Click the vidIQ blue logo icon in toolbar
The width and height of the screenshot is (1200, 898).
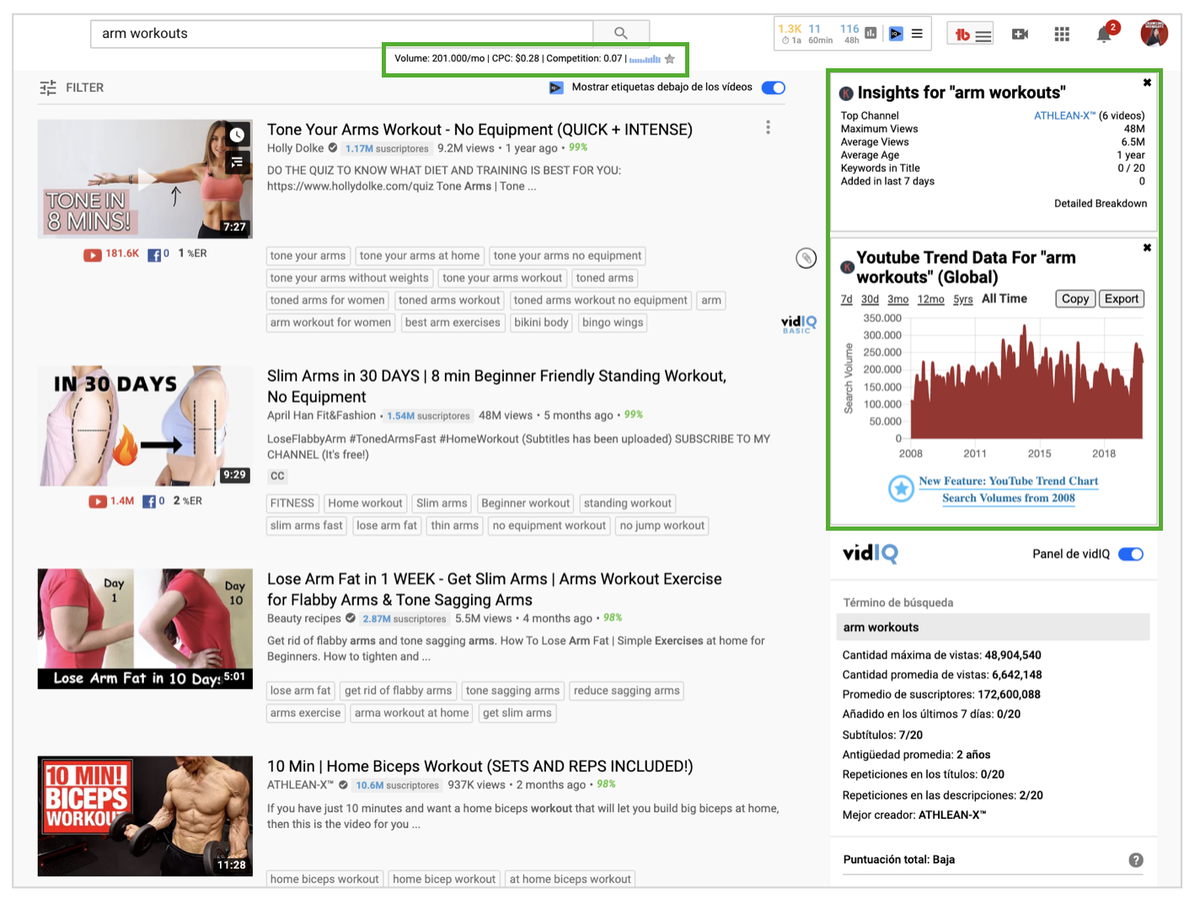896,34
